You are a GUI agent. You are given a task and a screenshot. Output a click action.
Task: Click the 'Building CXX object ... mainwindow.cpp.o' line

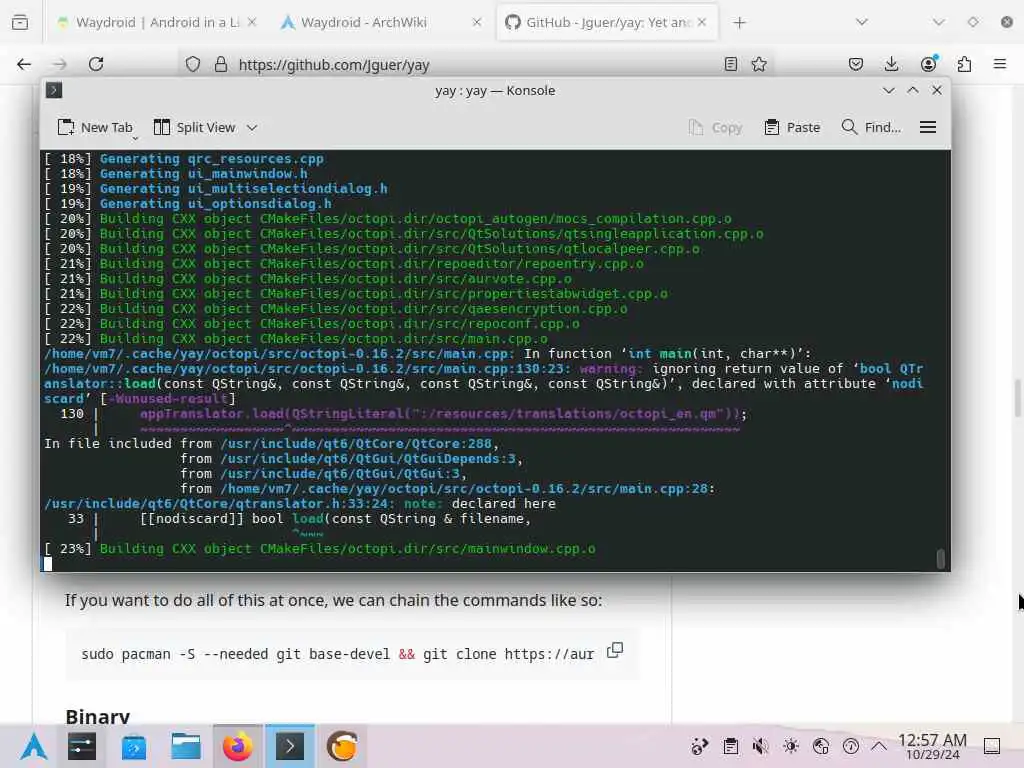pyautogui.click(x=320, y=549)
